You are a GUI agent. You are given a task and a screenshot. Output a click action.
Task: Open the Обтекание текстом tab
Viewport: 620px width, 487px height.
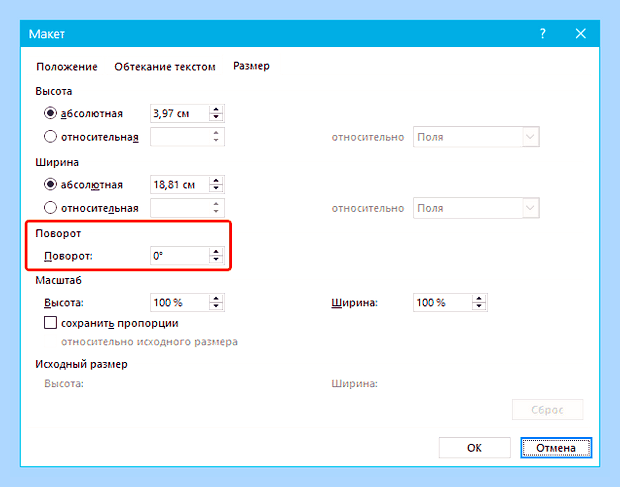coord(165,66)
